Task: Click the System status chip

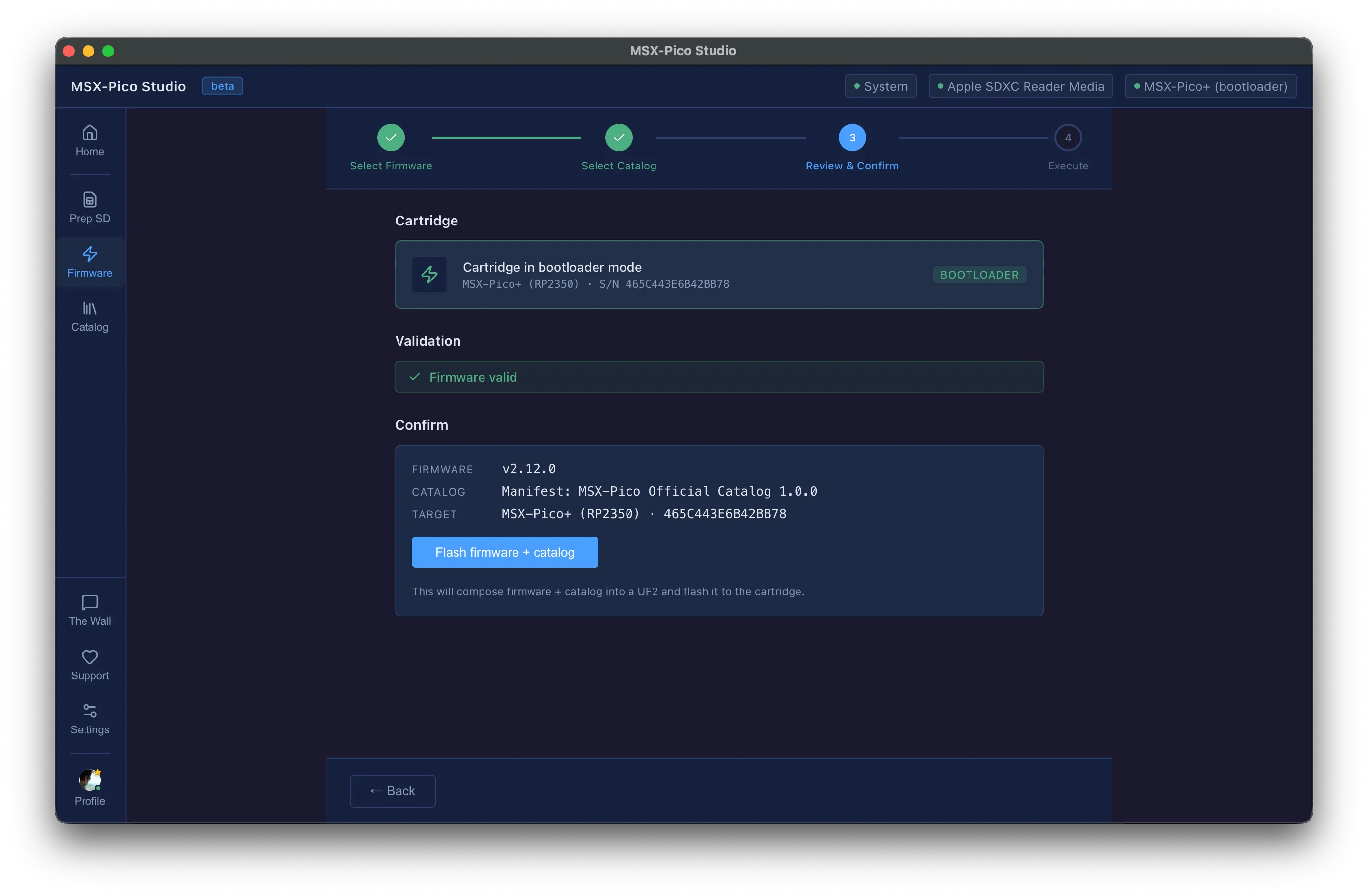Action: click(x=881, y=86)
